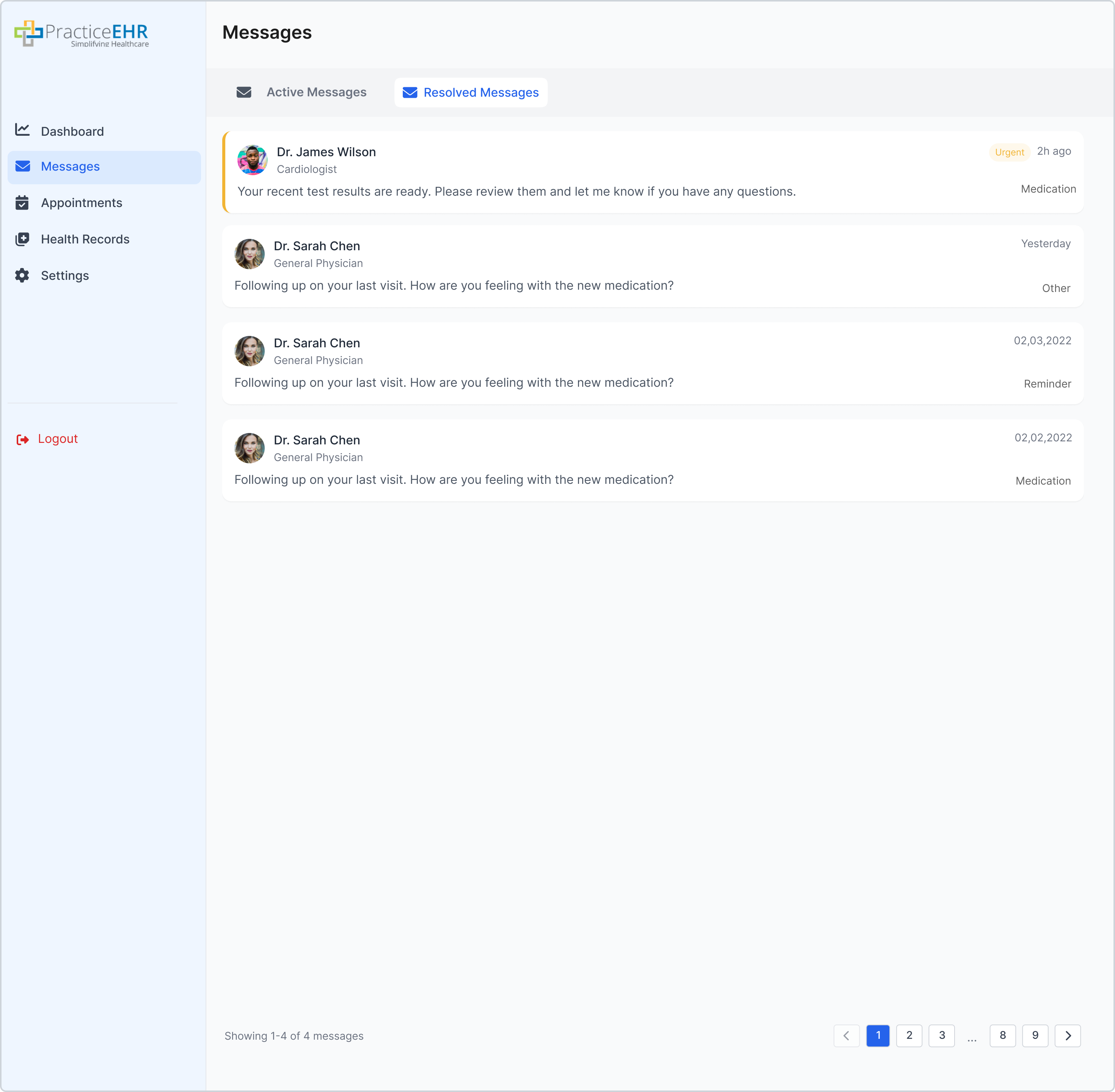Open page 2 of messages
Image resolution: width=1115 pixels, height=1092 pixels.
pos(909,1035)
